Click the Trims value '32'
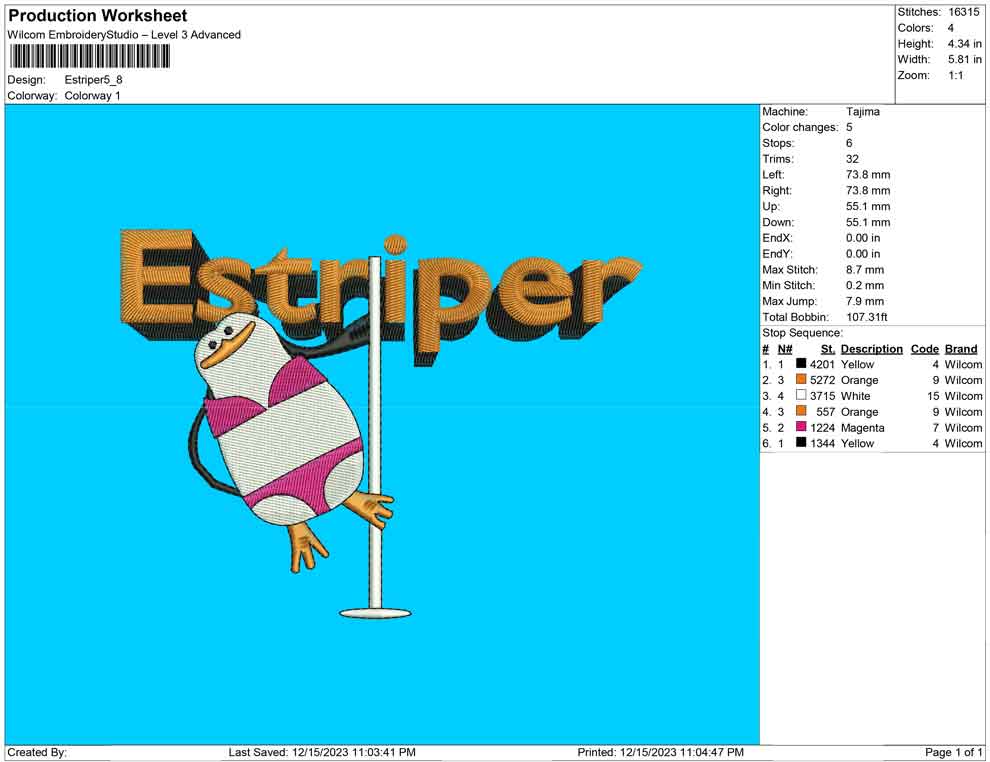 (x=852, y=158)
